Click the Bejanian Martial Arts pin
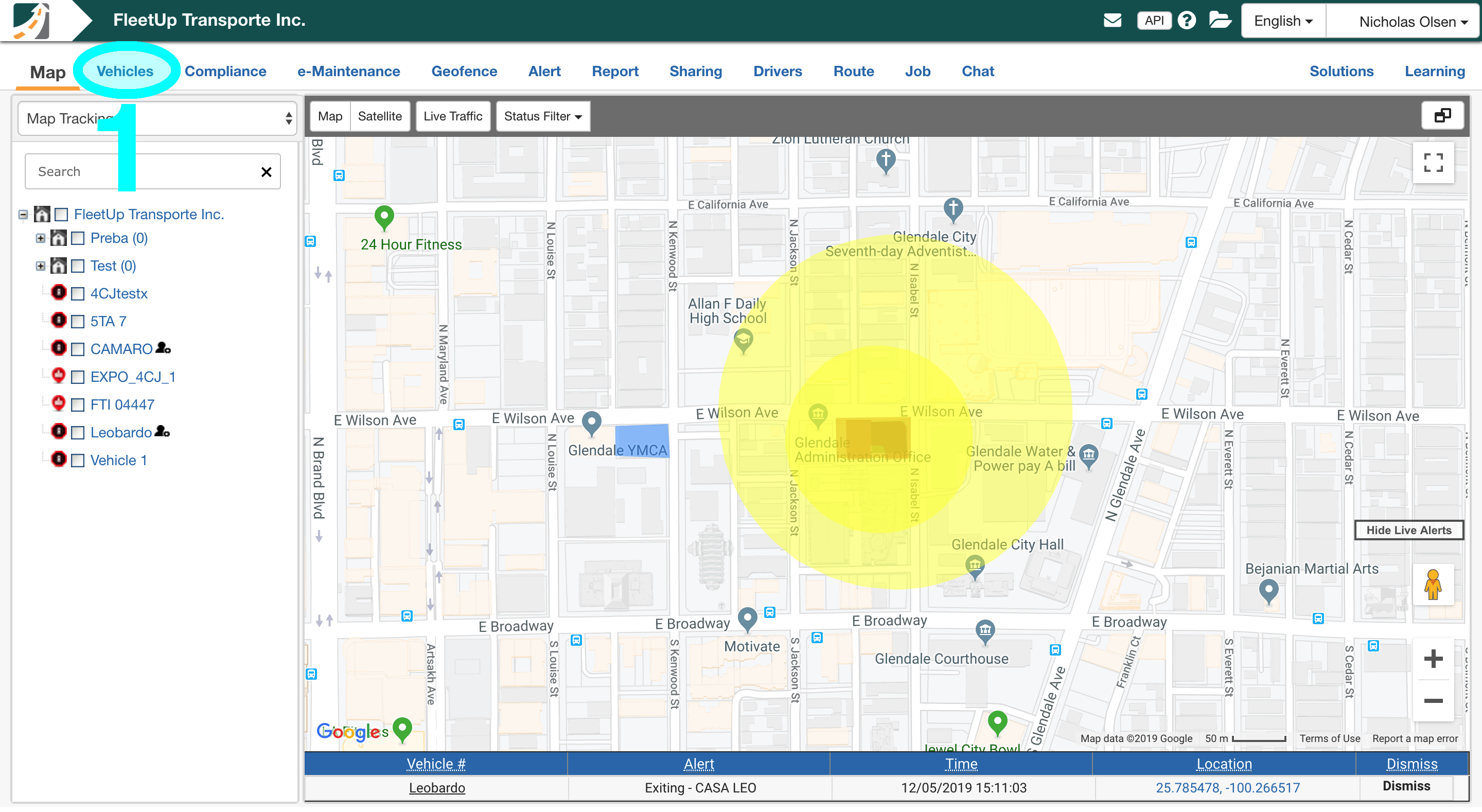The image size is (1482, 812). tap(1268, 592)
